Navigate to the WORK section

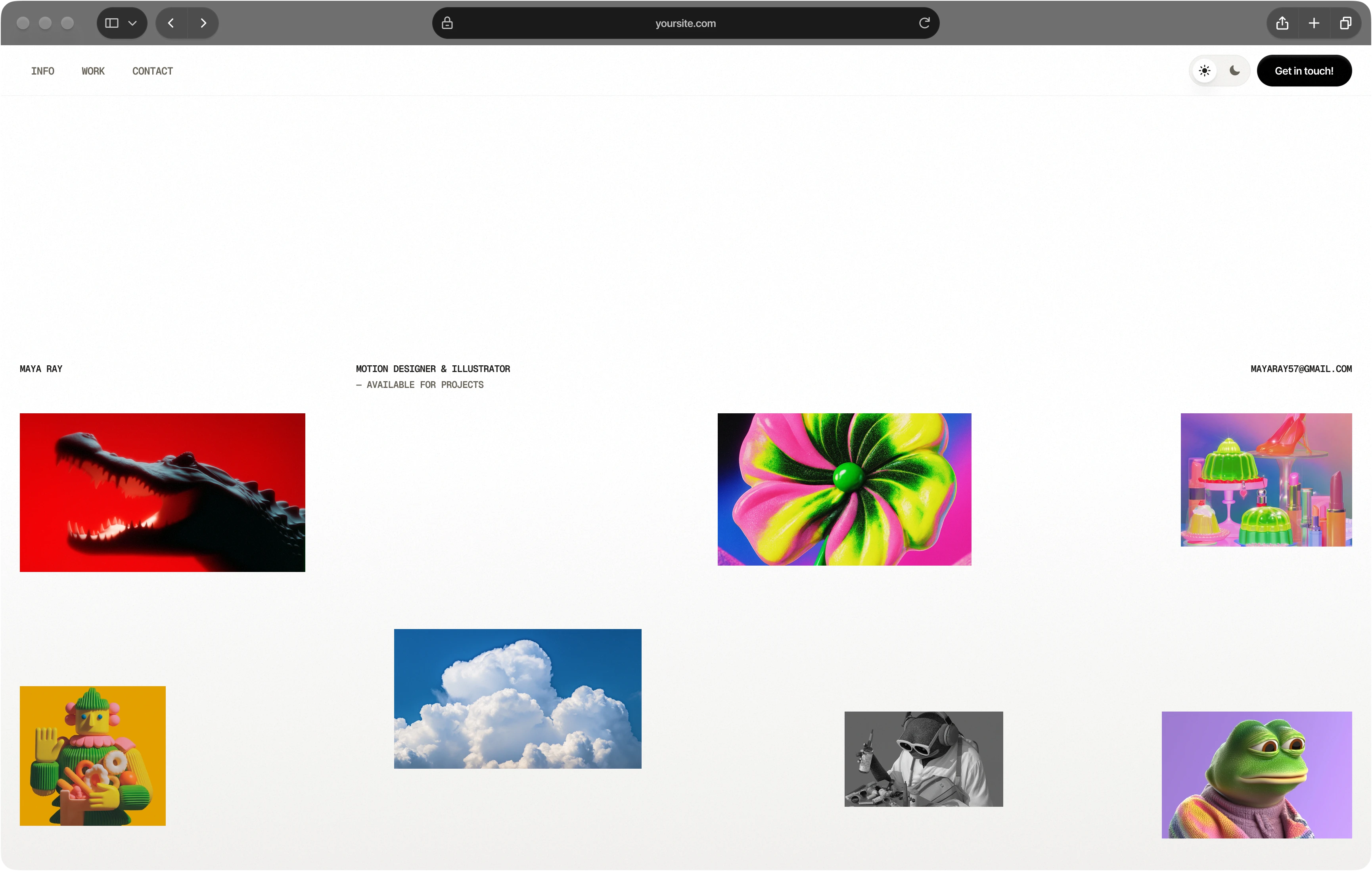[x=93, y=71]
